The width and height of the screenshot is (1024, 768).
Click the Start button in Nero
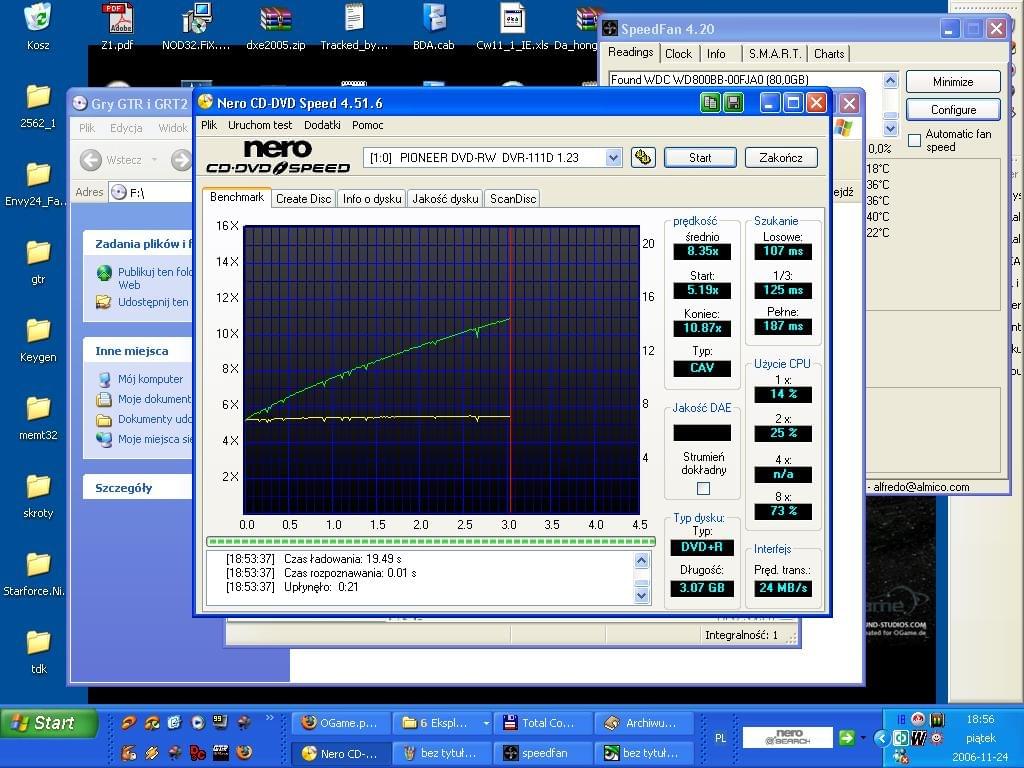point(700,157)
